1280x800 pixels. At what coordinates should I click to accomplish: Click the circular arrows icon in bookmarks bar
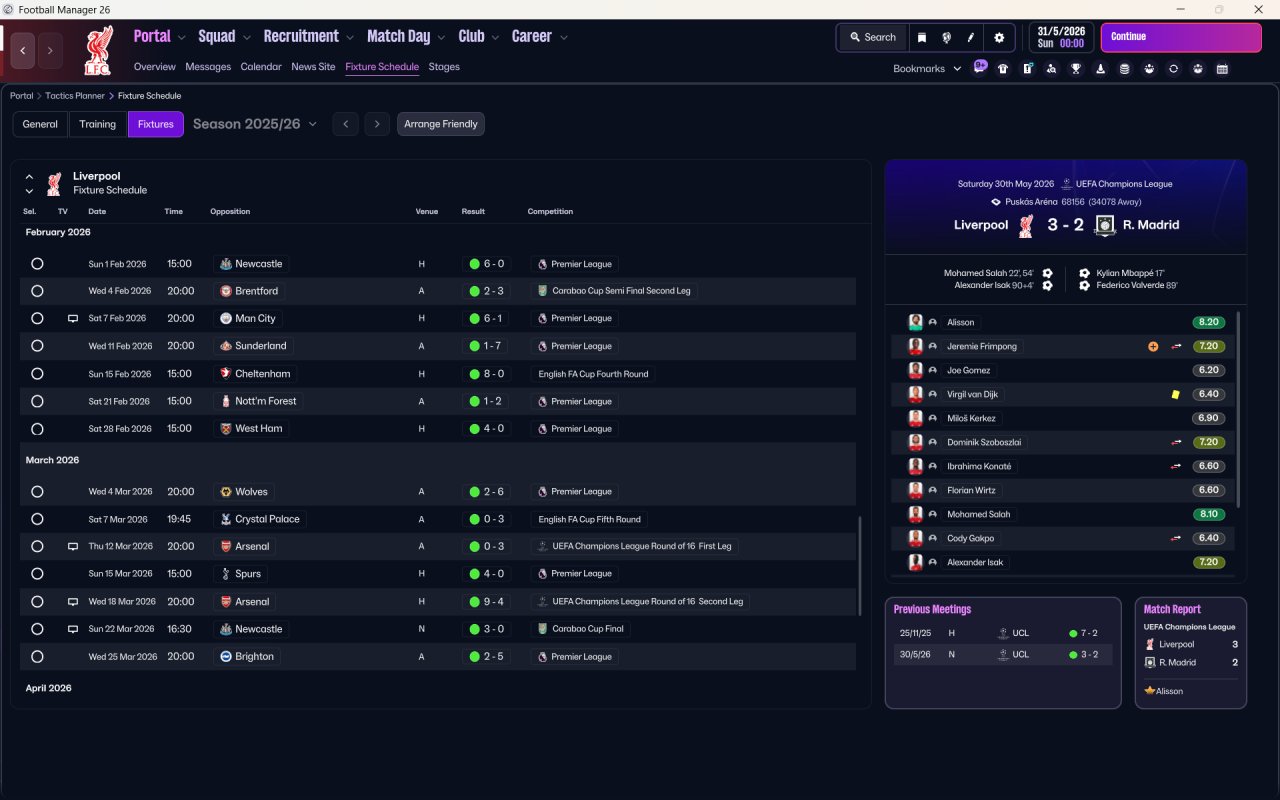[1174, 69]
